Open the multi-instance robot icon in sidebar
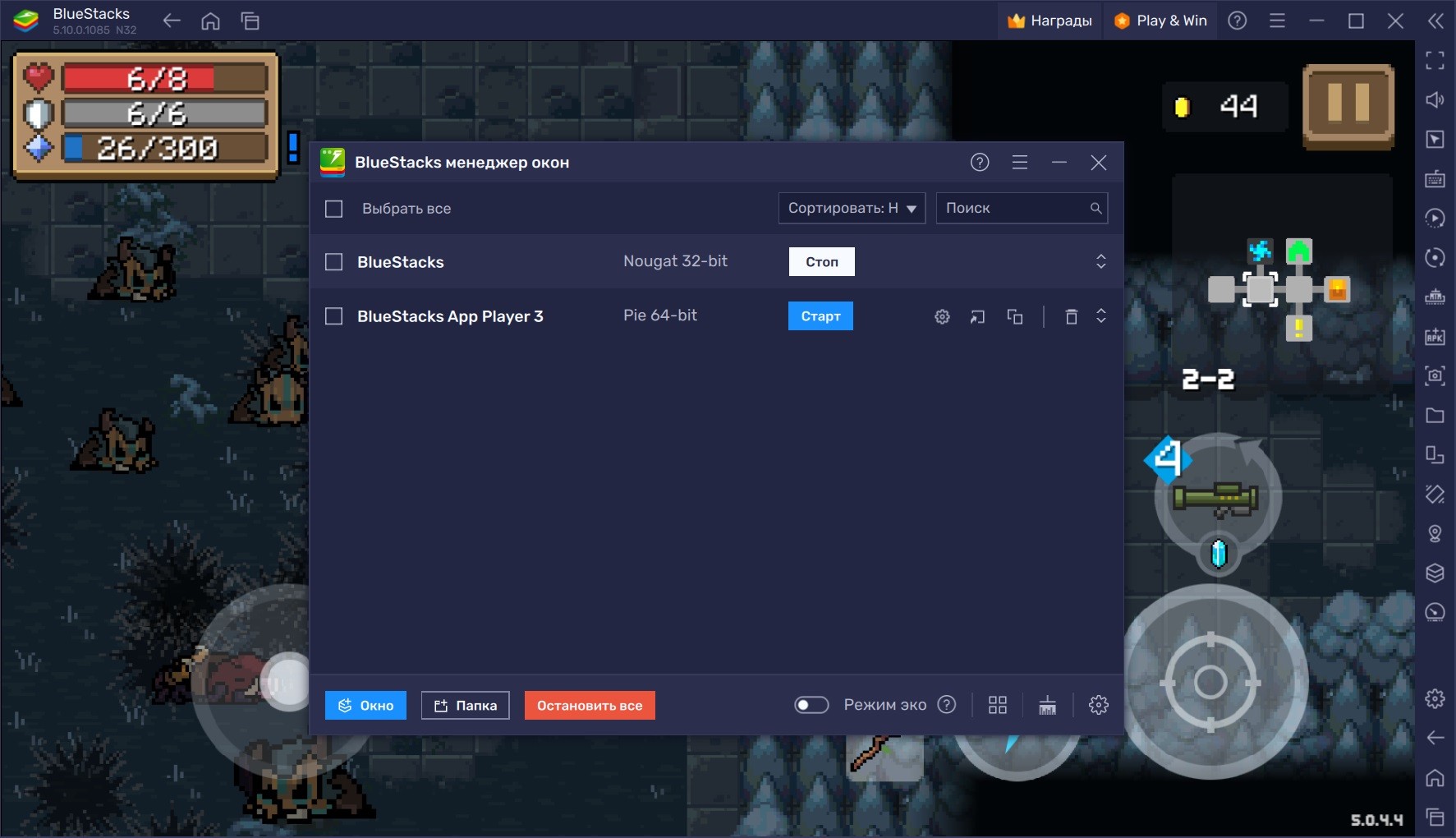 tap(1435, 297)
